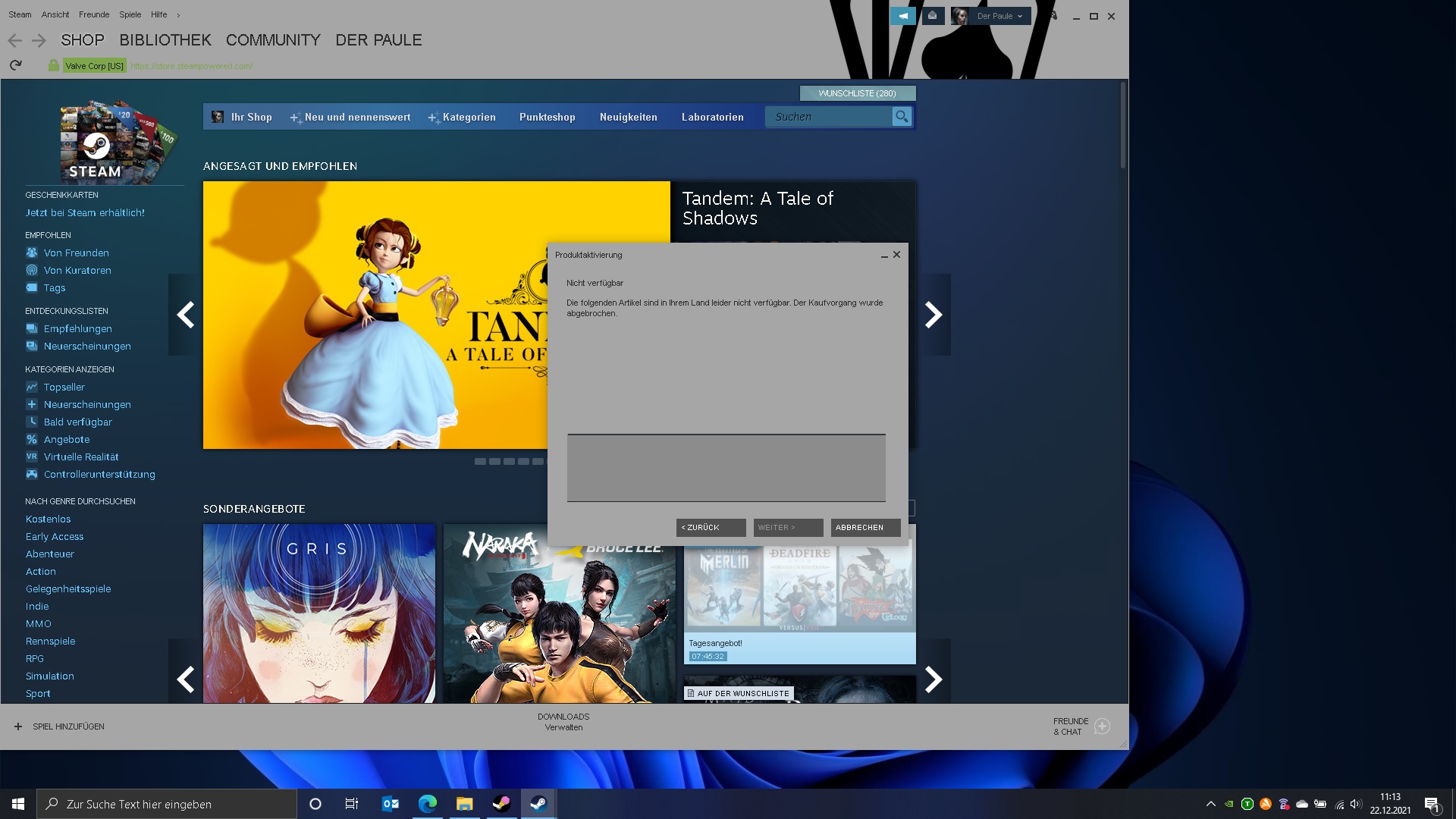Switch to the BIBLIOTHEK tab

[165, 40]
